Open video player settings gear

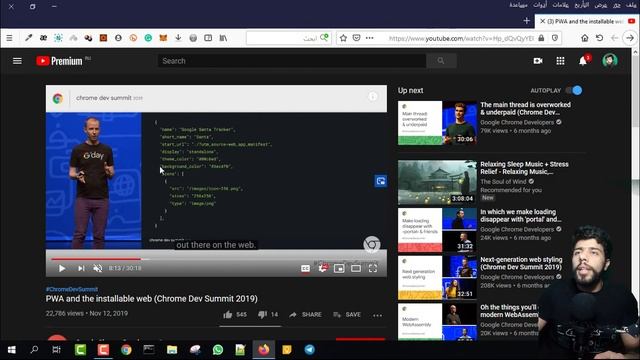(322, 268)
